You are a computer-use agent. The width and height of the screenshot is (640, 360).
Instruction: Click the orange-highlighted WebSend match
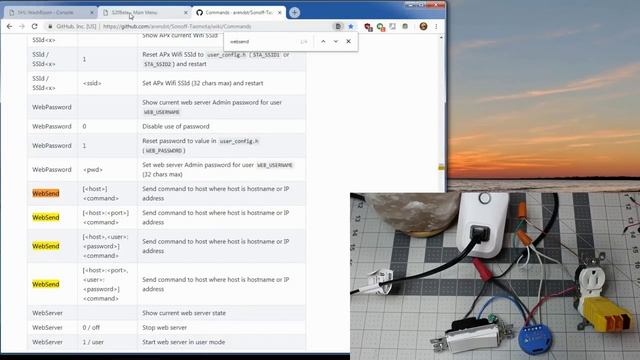pyautogui.click(x=46, y=193)
